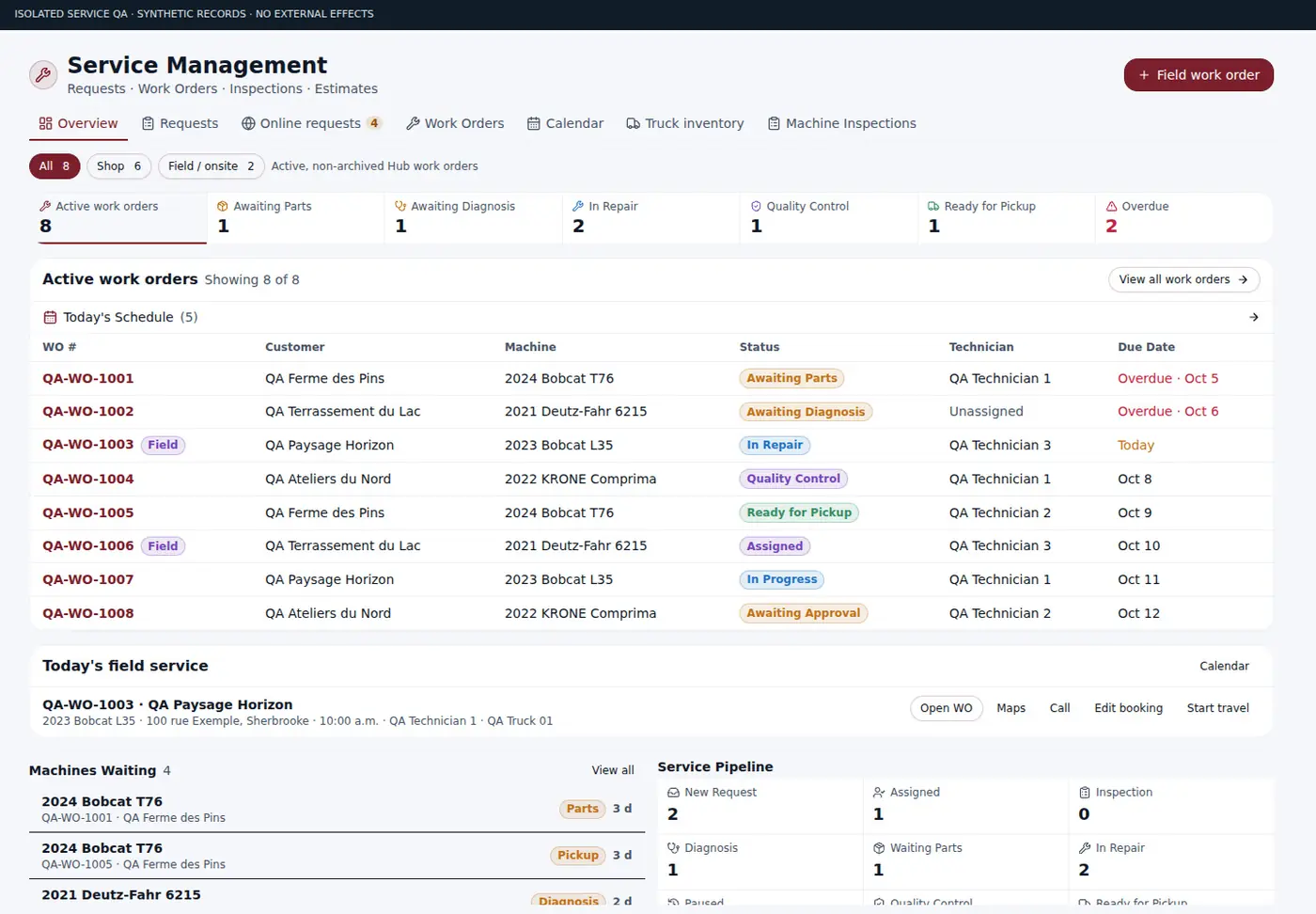Click the Quality Control shield icon
The width and height of the screenshot is (1316, 914).
[x=756, y=206]
